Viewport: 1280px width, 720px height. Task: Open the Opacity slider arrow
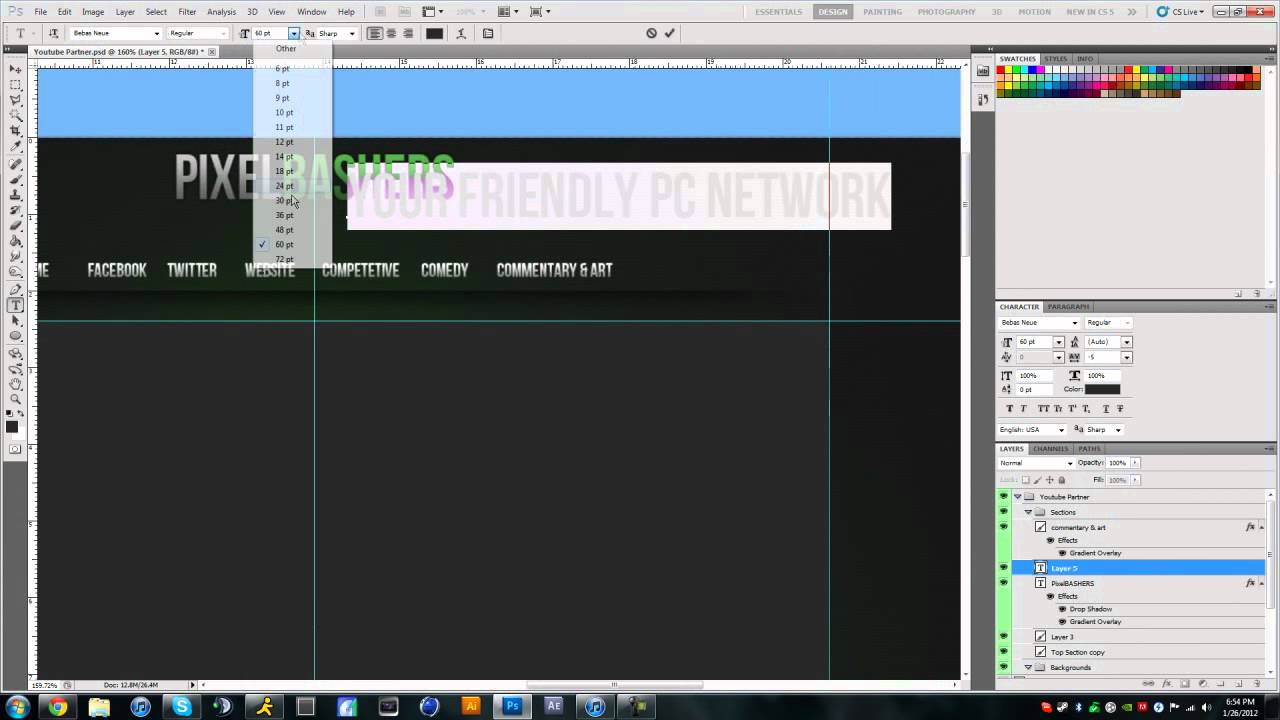pyautogui.click(x=1133, y=463)
